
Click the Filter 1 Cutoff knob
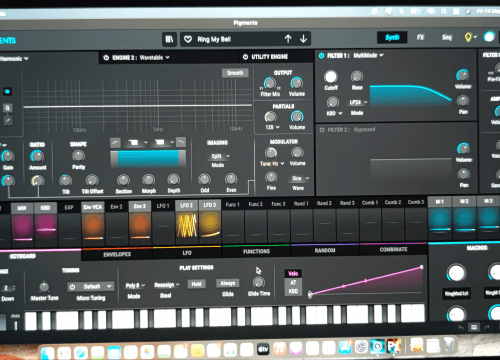(x=331, y=77)
